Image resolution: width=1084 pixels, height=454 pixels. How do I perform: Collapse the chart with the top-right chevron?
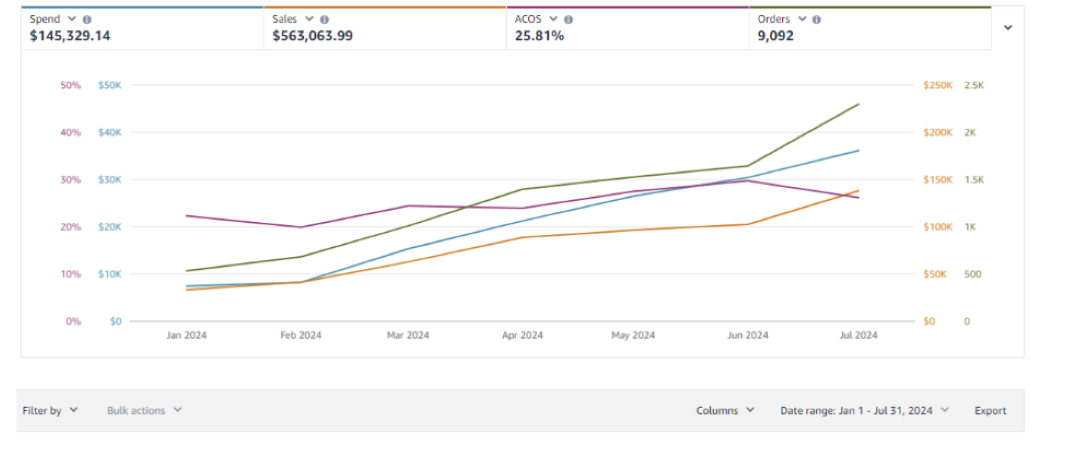(1007, 27)
